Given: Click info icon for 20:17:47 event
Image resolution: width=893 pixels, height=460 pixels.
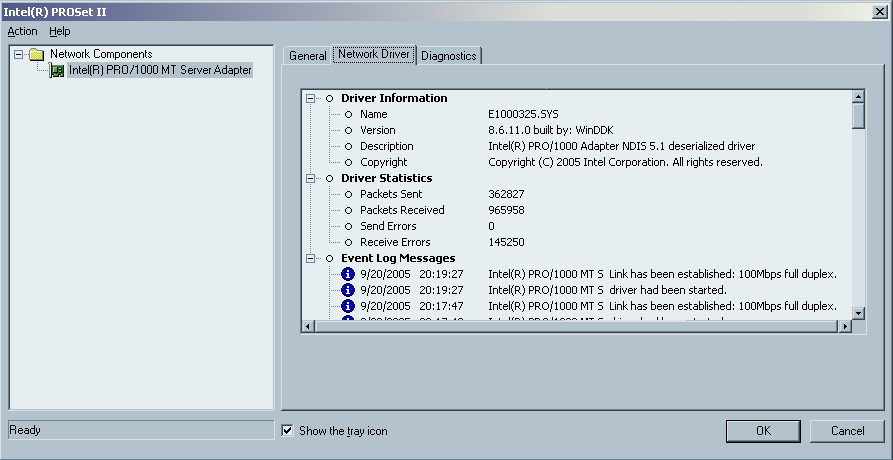Looking at the screenshot, I should (348, 306).
